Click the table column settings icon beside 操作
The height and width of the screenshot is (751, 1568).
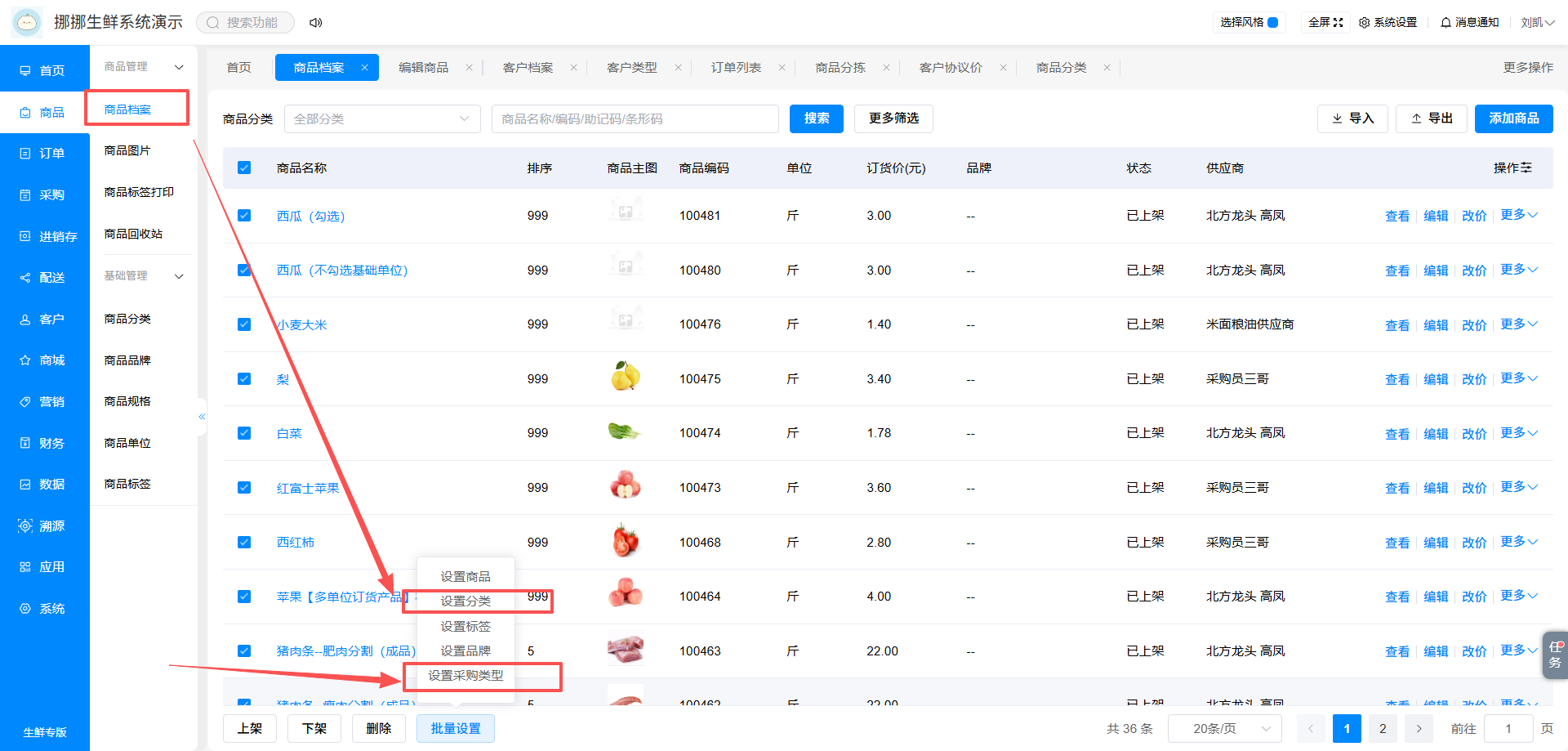(1526, 168)
